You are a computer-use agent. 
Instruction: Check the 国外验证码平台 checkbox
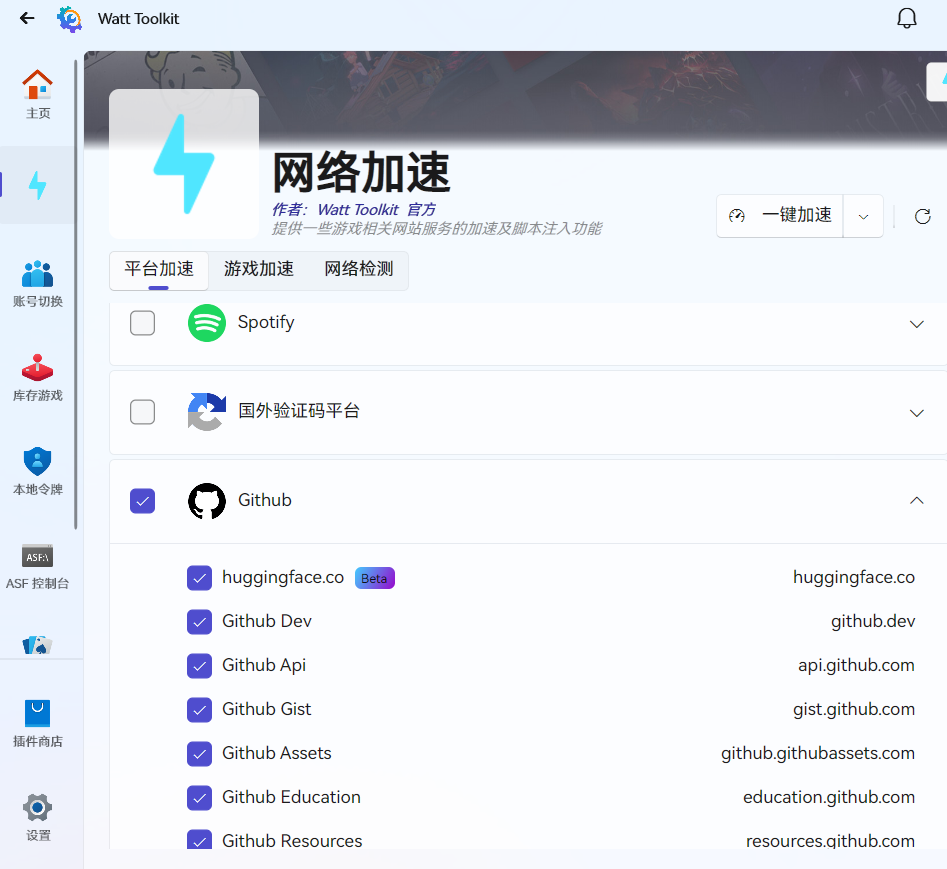pyautogui.click(x=142, y=412)
